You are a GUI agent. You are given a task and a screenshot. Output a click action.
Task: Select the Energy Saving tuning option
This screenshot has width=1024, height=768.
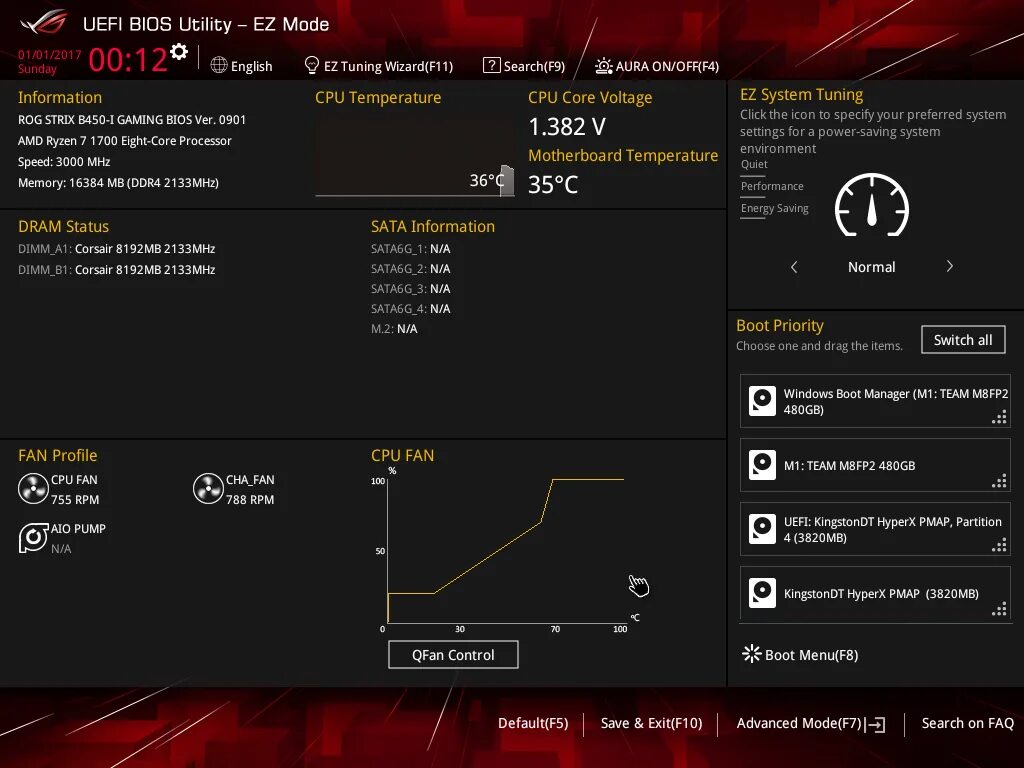775,208
